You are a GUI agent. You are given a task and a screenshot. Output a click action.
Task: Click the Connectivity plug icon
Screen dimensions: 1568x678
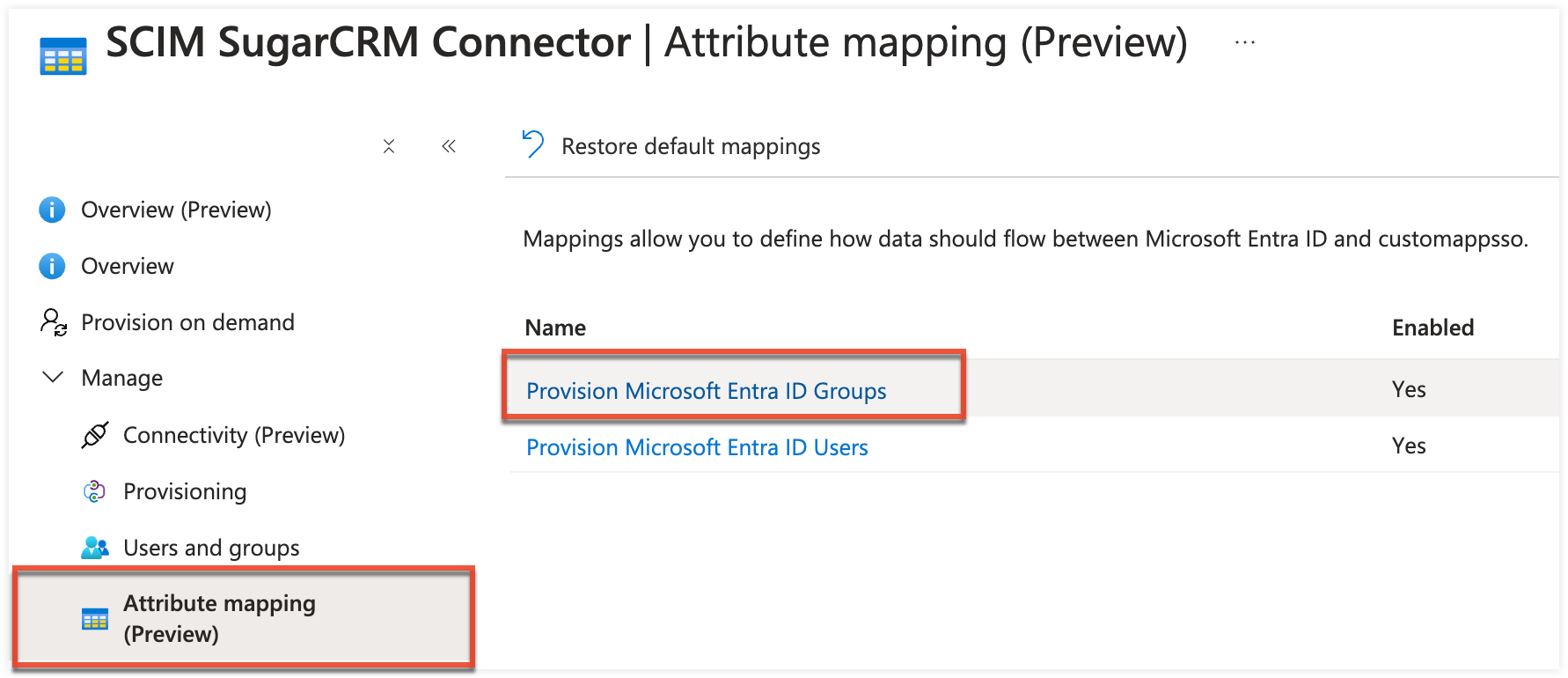point(95,435)
